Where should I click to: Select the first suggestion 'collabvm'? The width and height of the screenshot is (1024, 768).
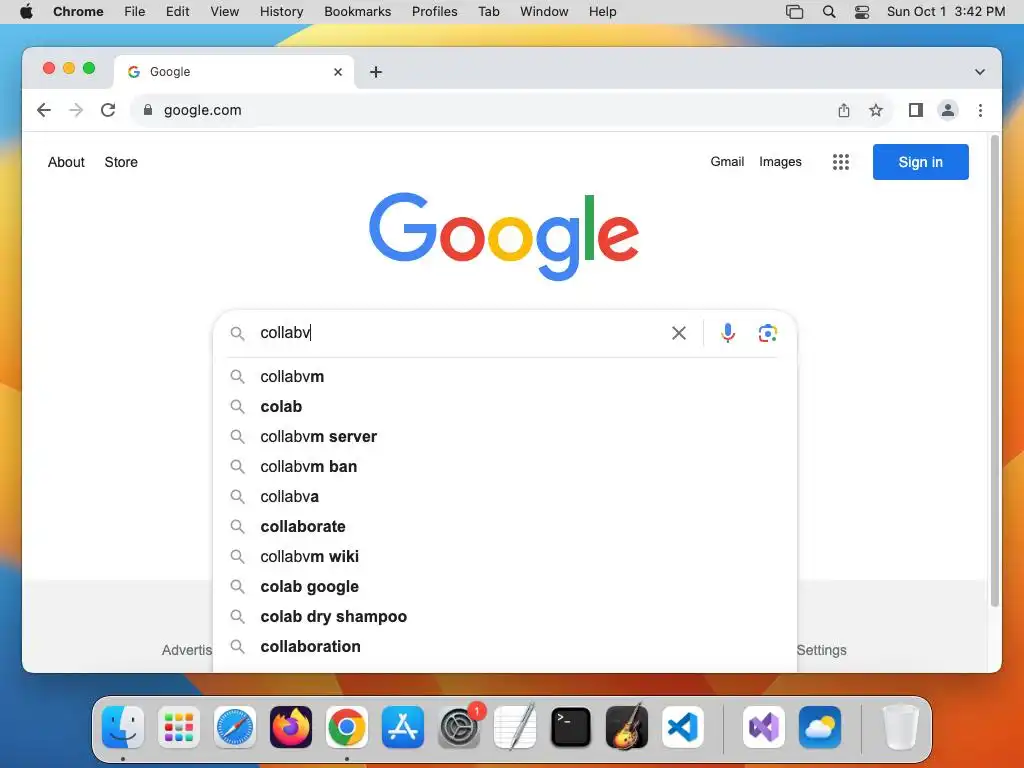tap(504, 377)
